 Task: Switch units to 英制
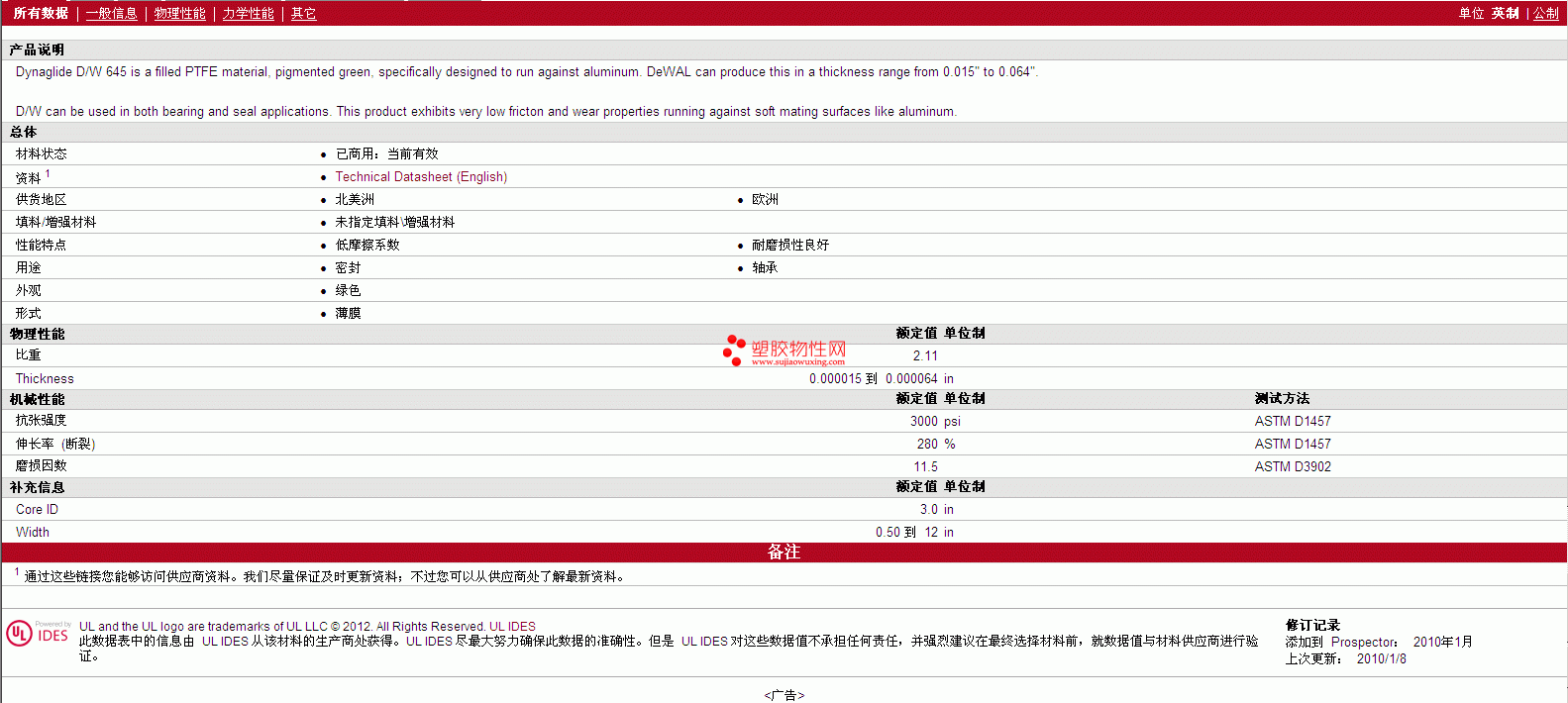[x=1505, y=13]
